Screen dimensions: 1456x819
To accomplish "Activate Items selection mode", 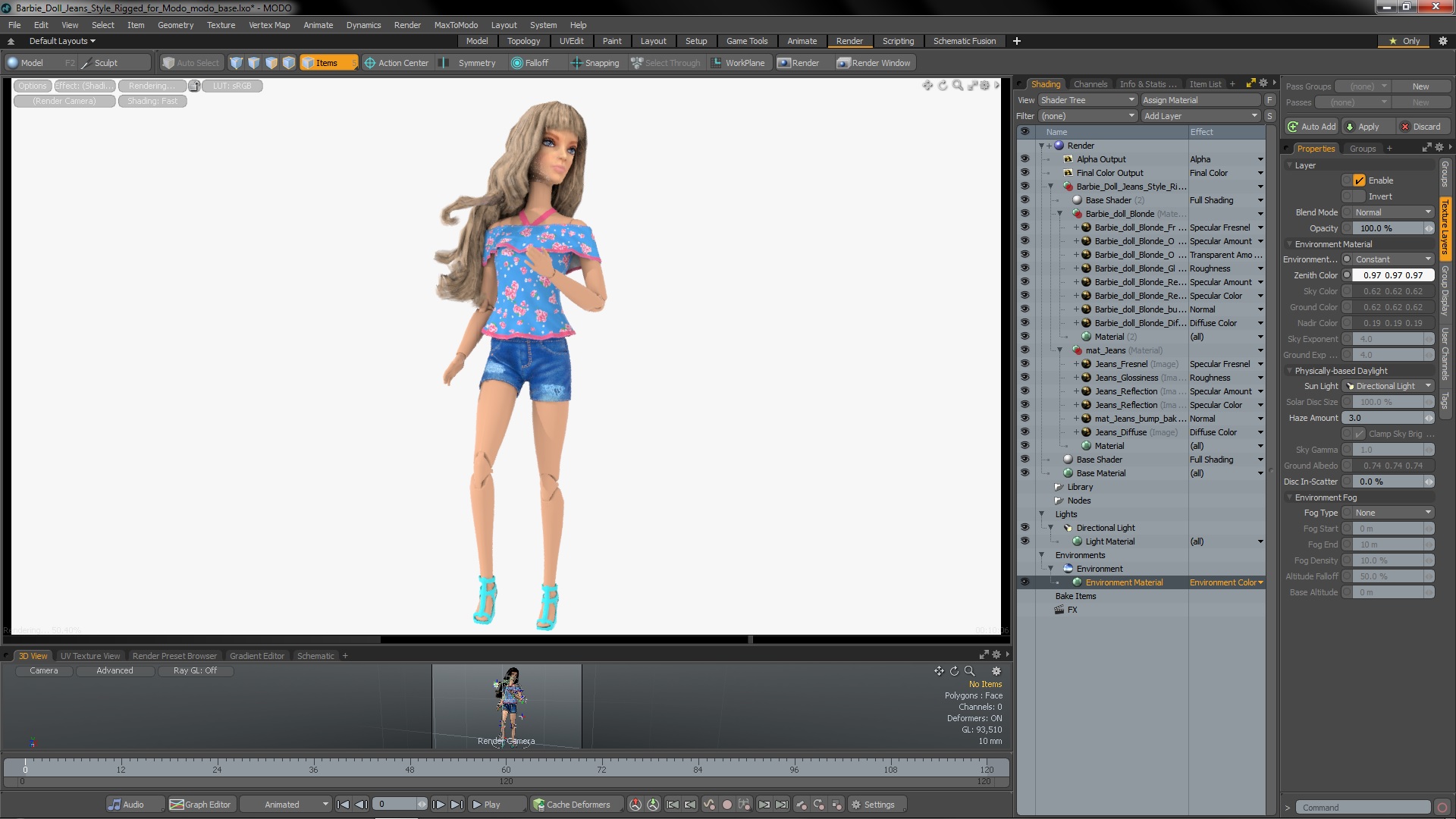I will [x=328, y=63].
